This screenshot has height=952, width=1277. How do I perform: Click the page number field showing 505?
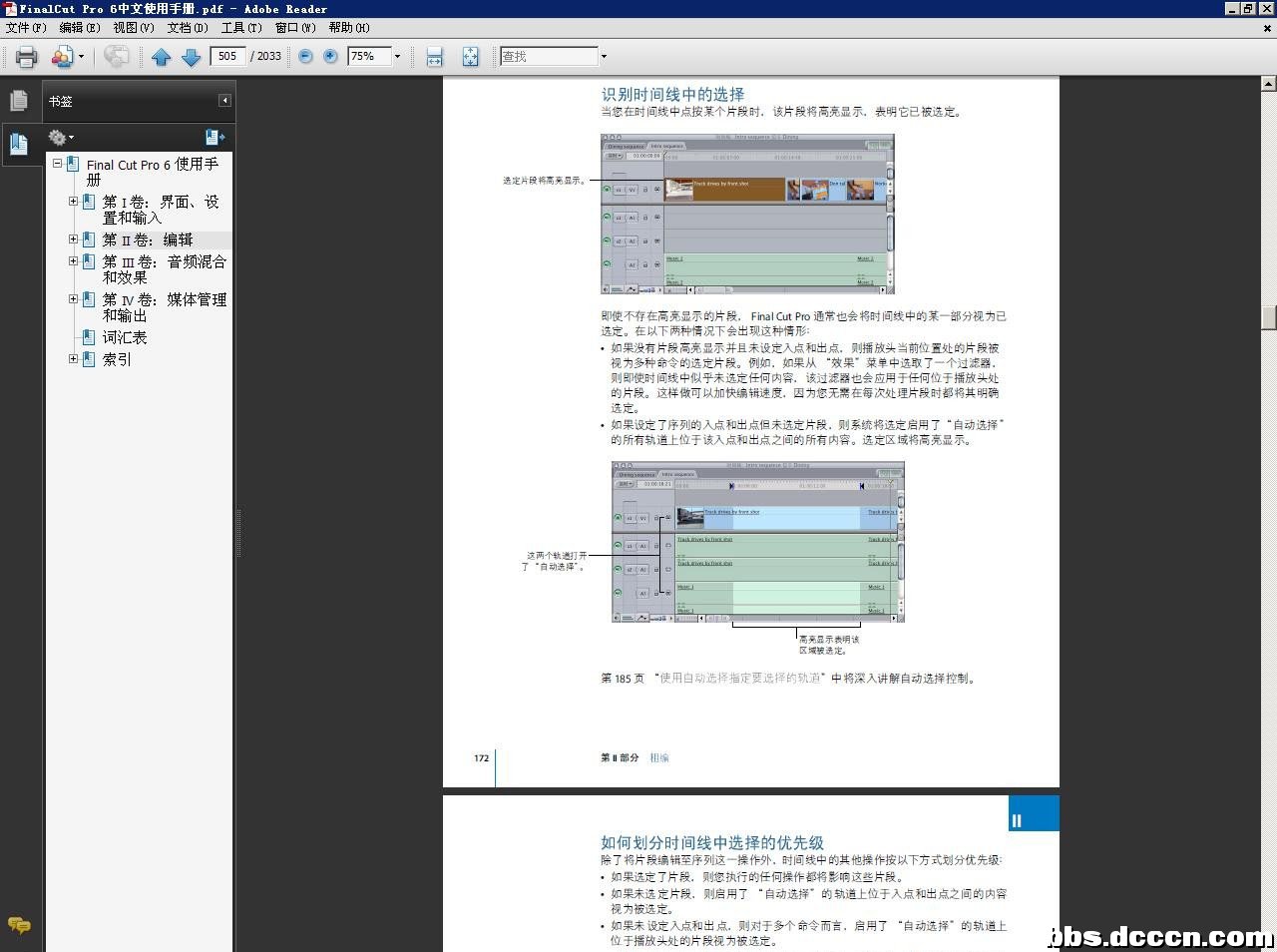click(227, 56)
